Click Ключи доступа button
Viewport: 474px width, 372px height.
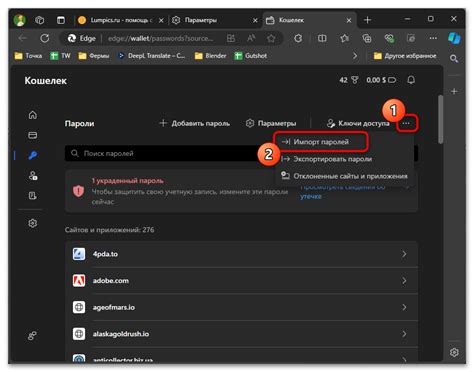(358, 123)
